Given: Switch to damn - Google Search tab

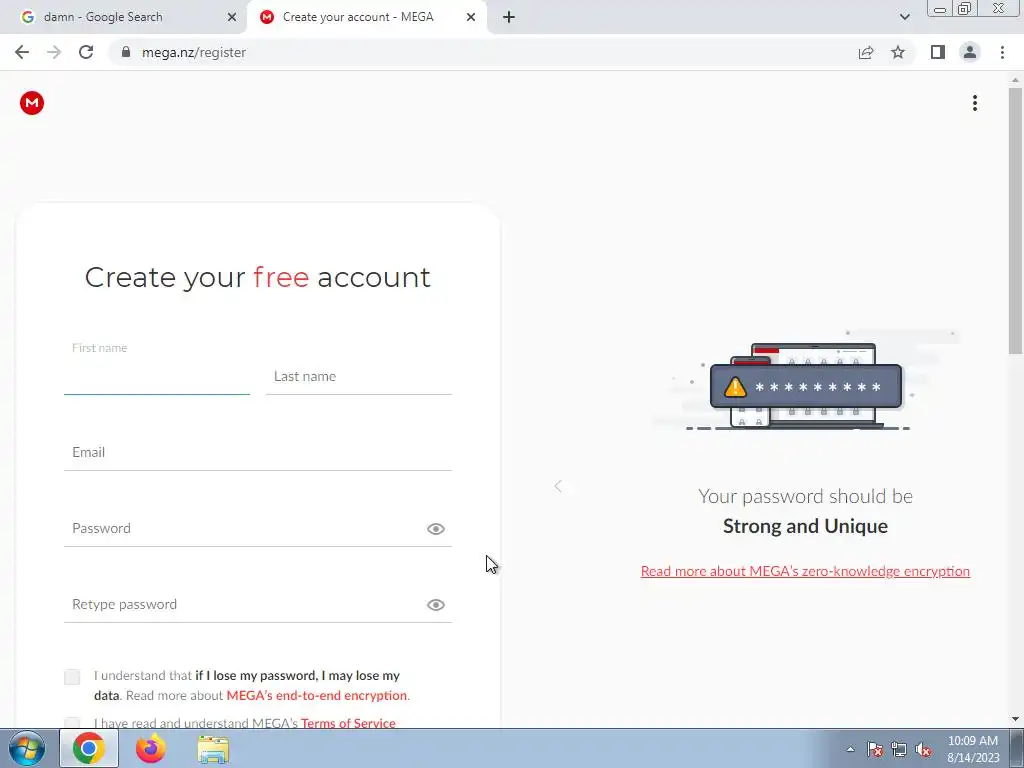Looking at the screenshot, I should click(123, 17).
